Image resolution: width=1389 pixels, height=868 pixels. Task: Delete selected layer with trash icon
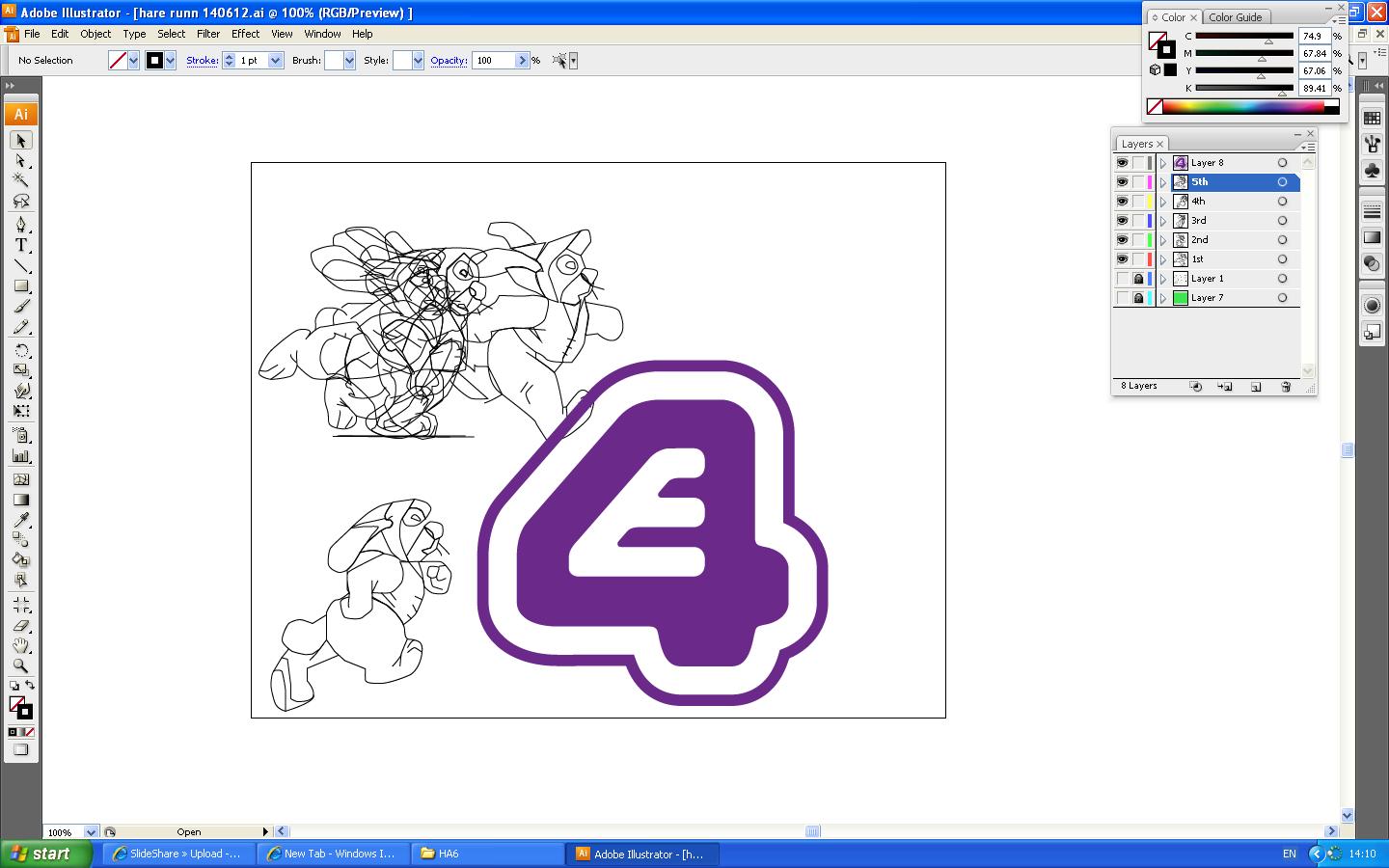click(x=1286, y=387)
